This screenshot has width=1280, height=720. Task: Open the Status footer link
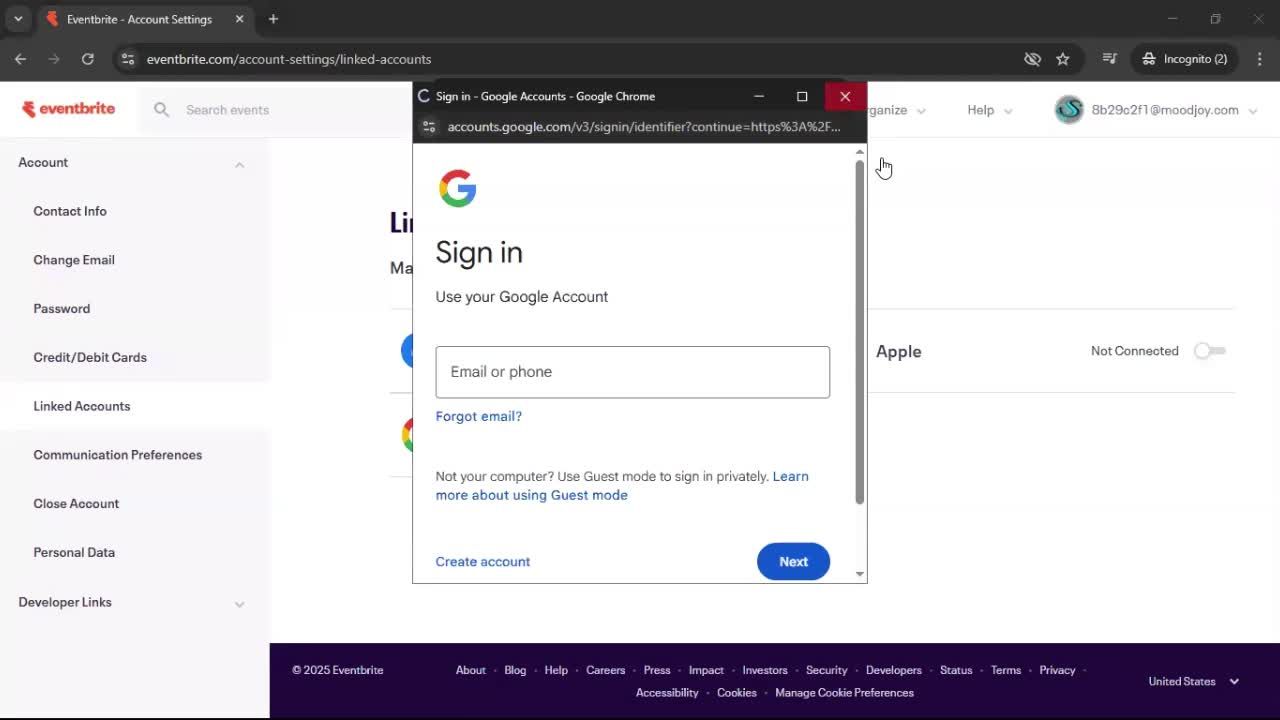(x=956, y=670)
